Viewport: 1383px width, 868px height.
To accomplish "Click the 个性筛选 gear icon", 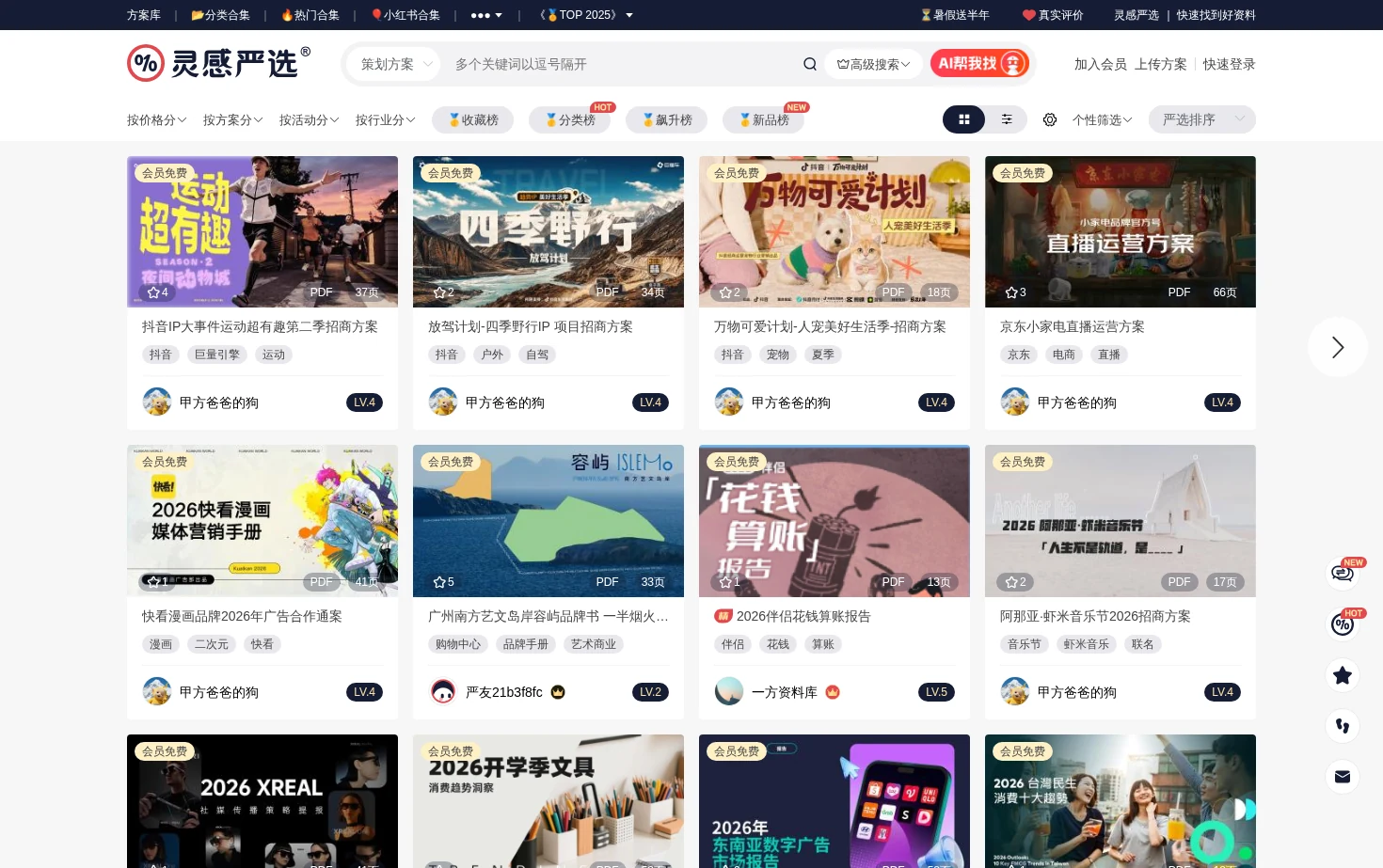I will tap(1050, 119).
